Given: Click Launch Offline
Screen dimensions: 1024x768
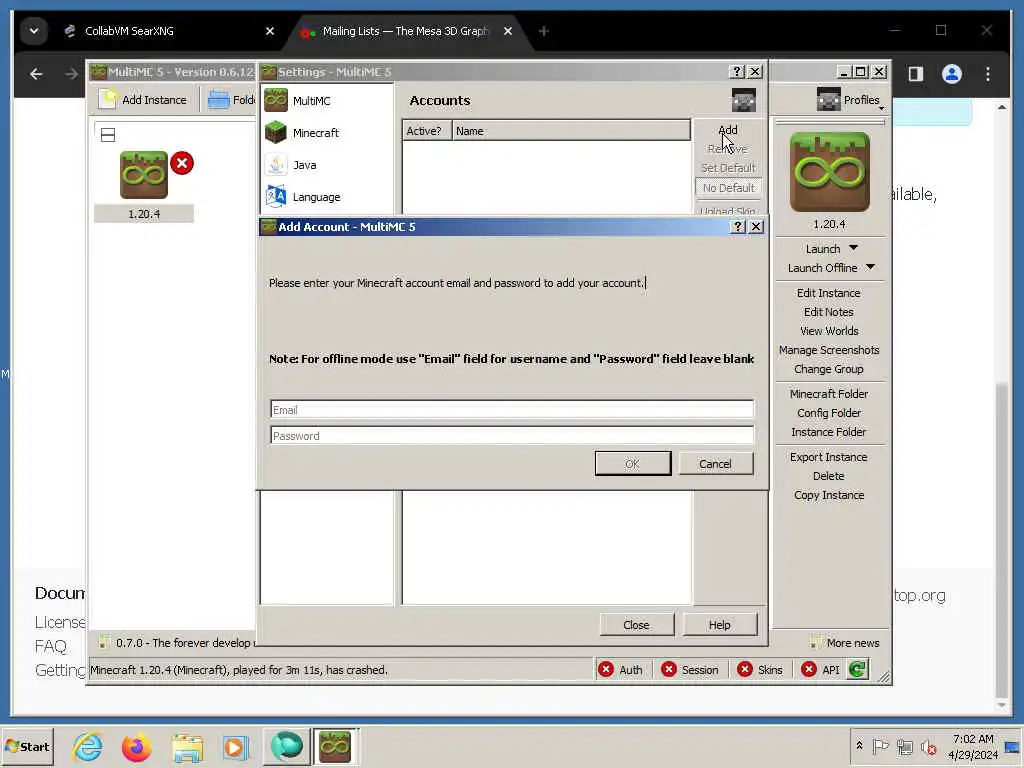Looking at the screenshot, I should (822, 268).
